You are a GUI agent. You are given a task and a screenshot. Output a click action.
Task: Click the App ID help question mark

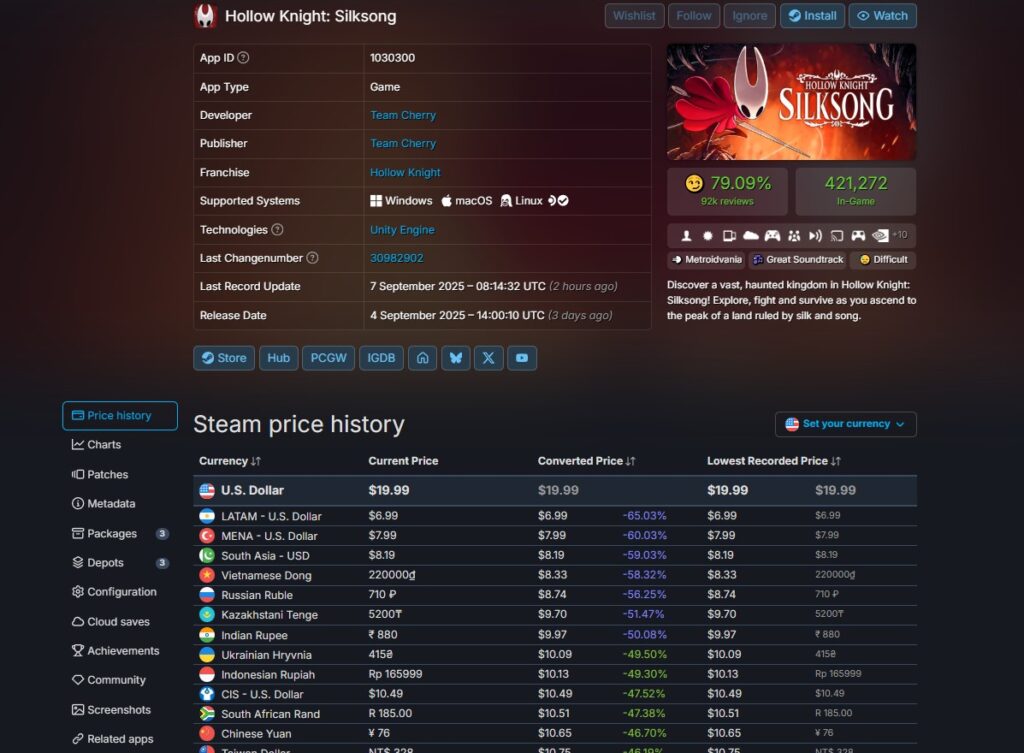[x=243, y=57]
